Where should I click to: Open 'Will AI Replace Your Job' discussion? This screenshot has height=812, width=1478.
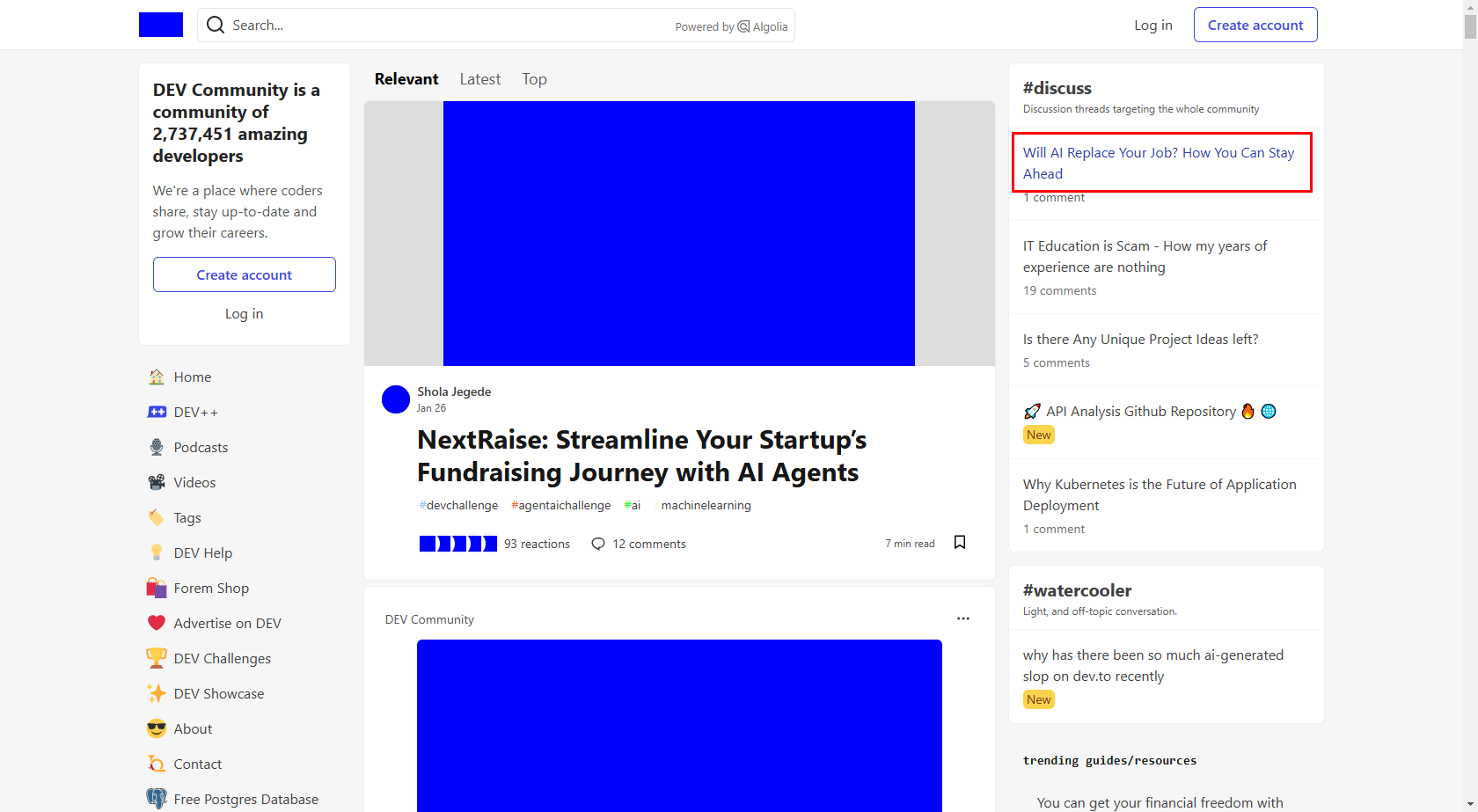coord(1159,163)
